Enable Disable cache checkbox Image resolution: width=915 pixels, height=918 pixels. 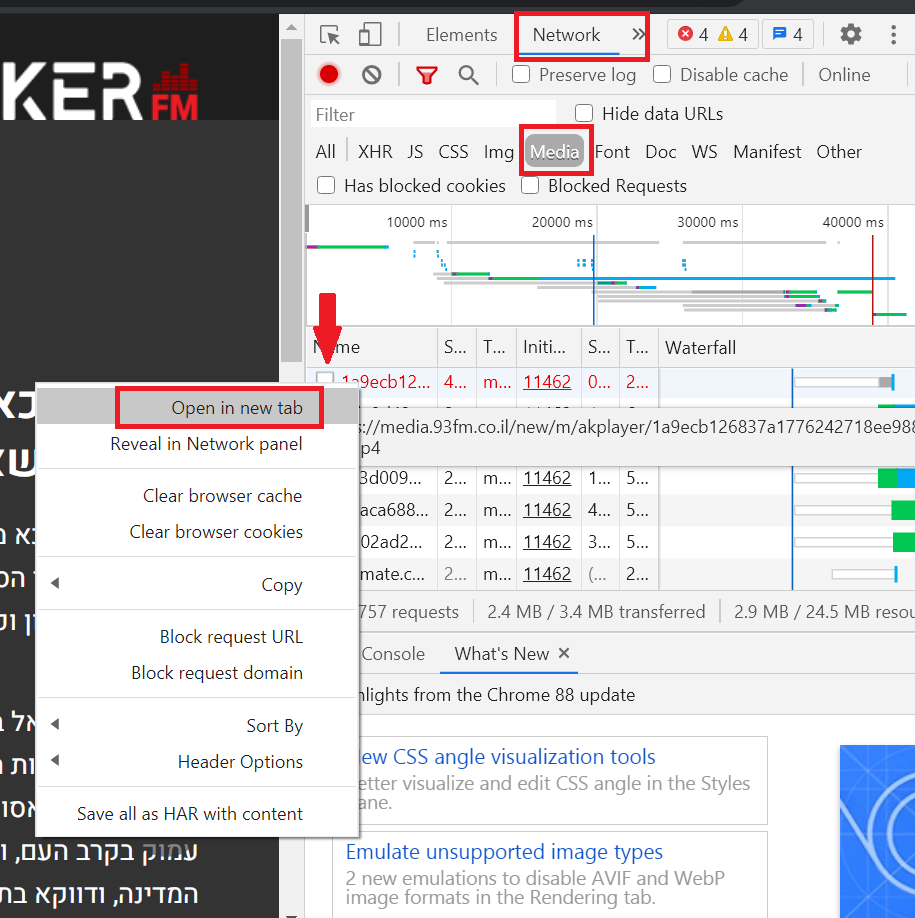tap(662, 74)
